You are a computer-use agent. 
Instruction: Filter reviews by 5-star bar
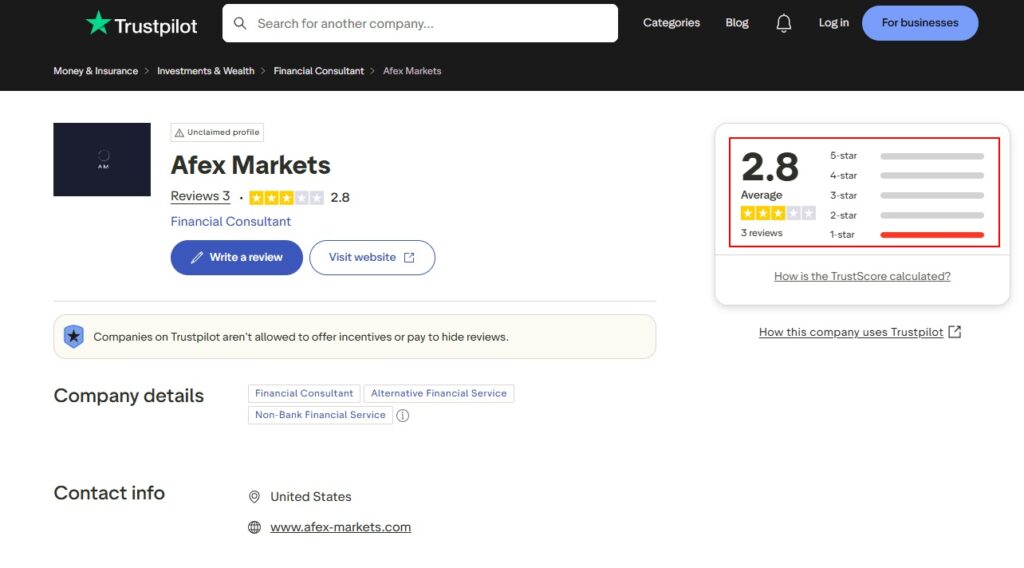[x=931, y=156]
